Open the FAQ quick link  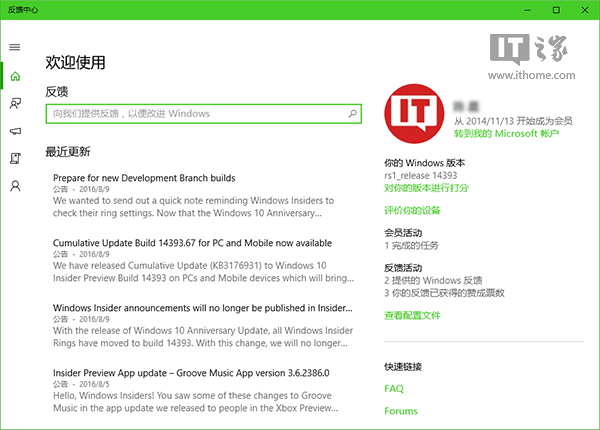(x=394, y=388)
